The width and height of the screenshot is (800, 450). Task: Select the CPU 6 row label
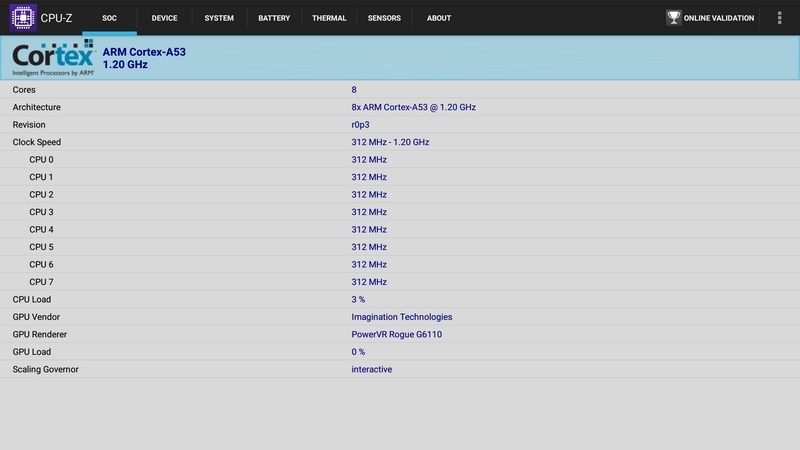pyautogui.click(x=41, y=264)
